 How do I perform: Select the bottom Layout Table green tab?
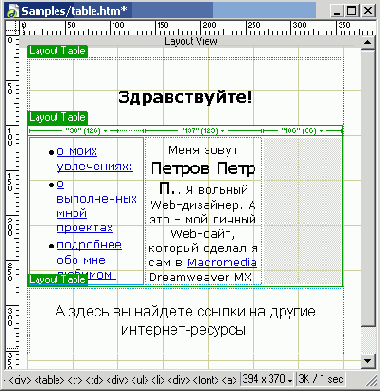tap(57, 280)
